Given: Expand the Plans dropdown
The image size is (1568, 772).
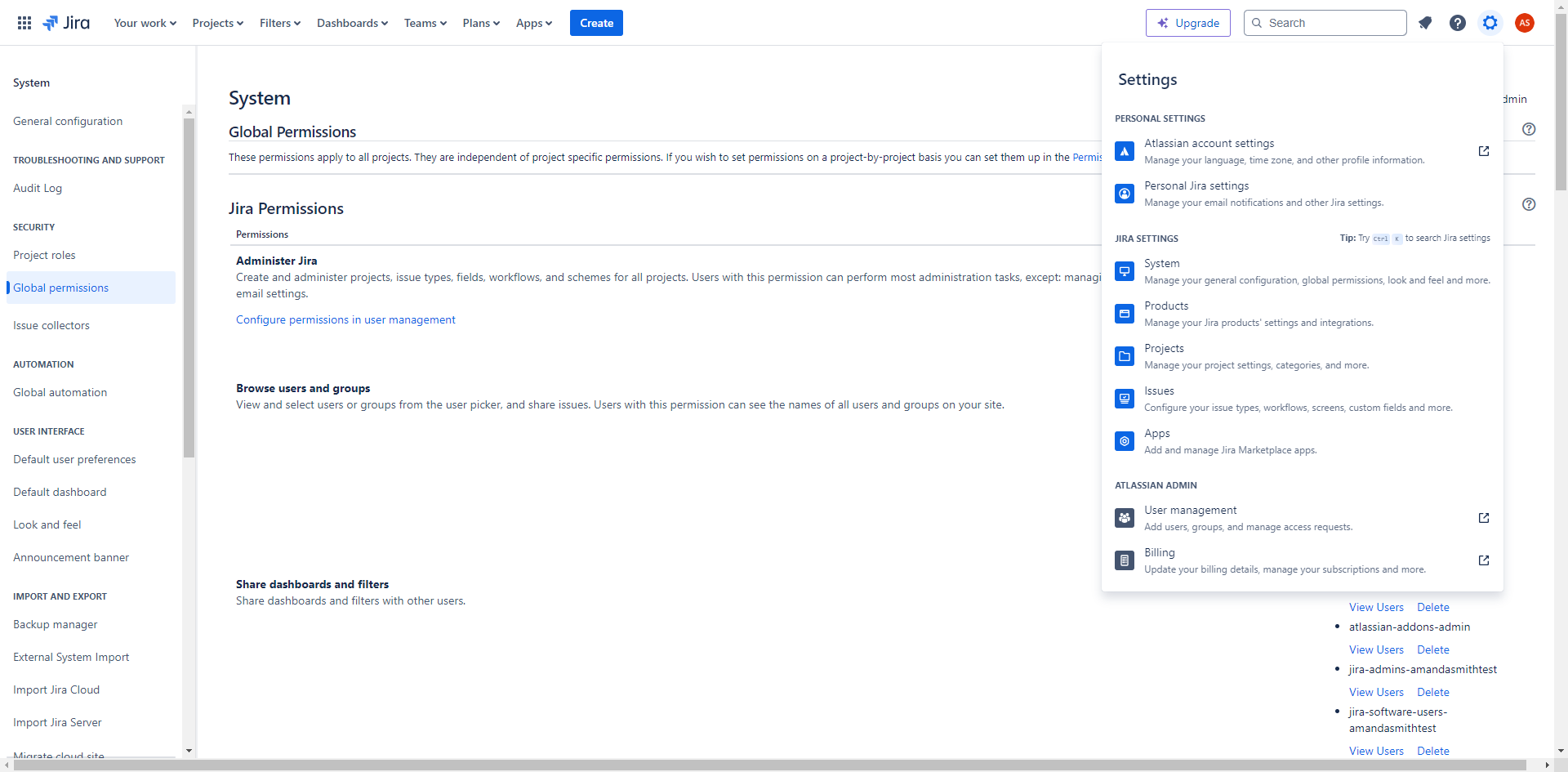Looking at the screenshot, I should [481, 23].
